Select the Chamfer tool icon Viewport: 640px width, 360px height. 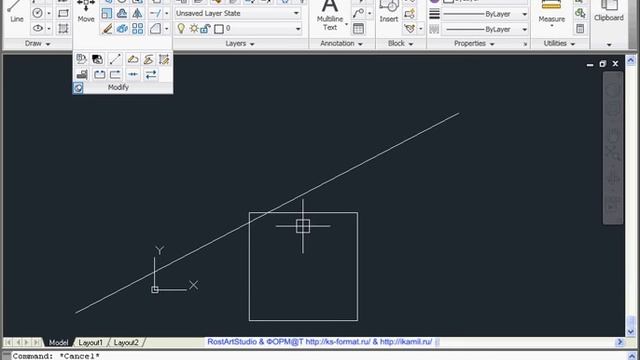pyautogui.click(x=155, y=29)
